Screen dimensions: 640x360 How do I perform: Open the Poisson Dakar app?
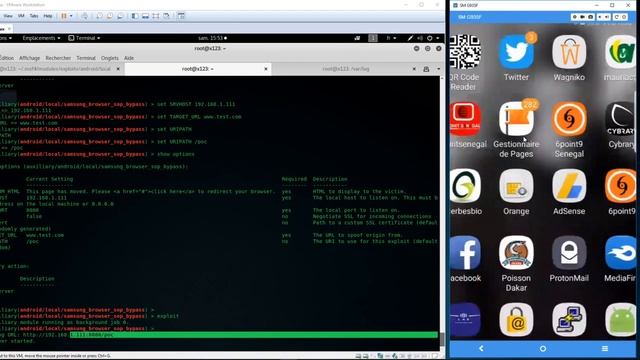coord(516,253)
